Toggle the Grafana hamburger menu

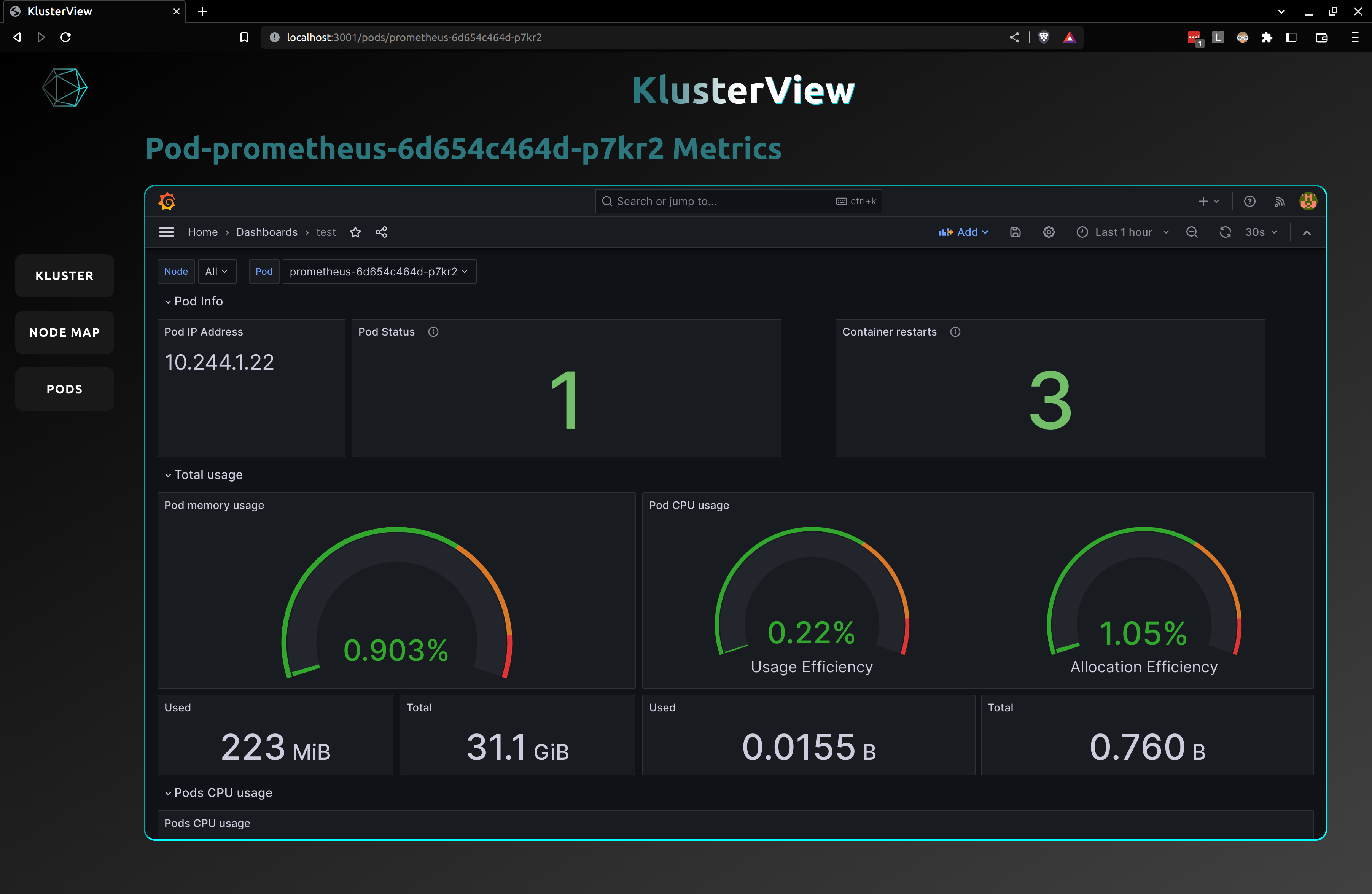point(167,232)
